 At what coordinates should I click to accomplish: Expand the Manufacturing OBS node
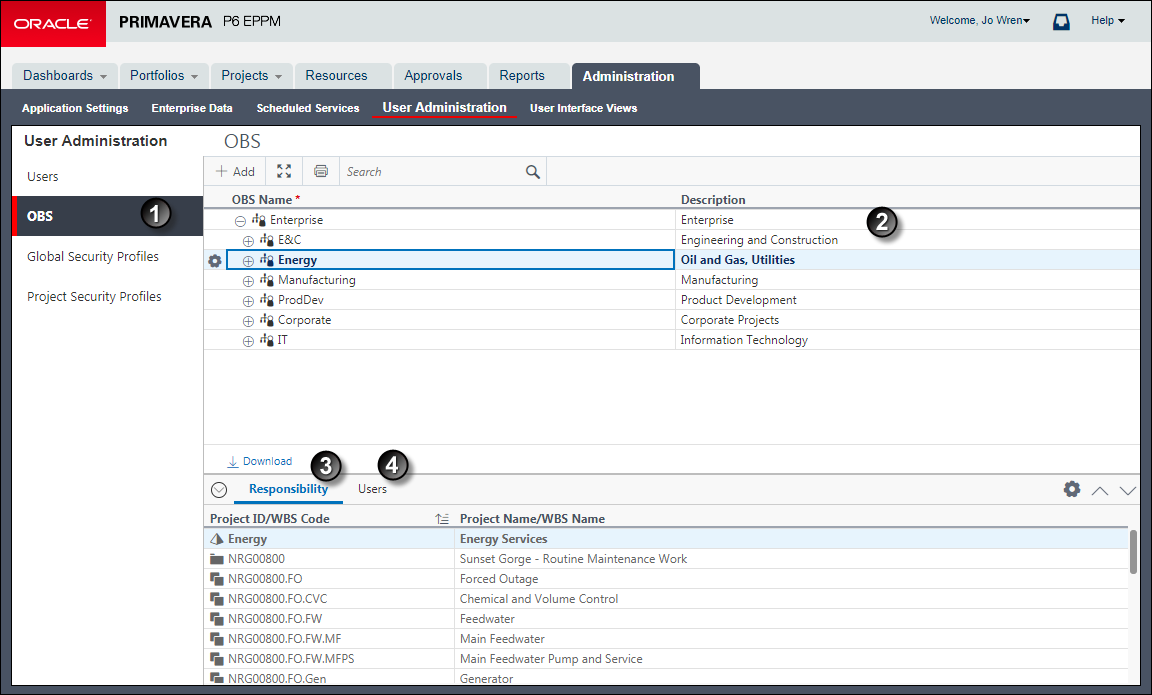248,281
